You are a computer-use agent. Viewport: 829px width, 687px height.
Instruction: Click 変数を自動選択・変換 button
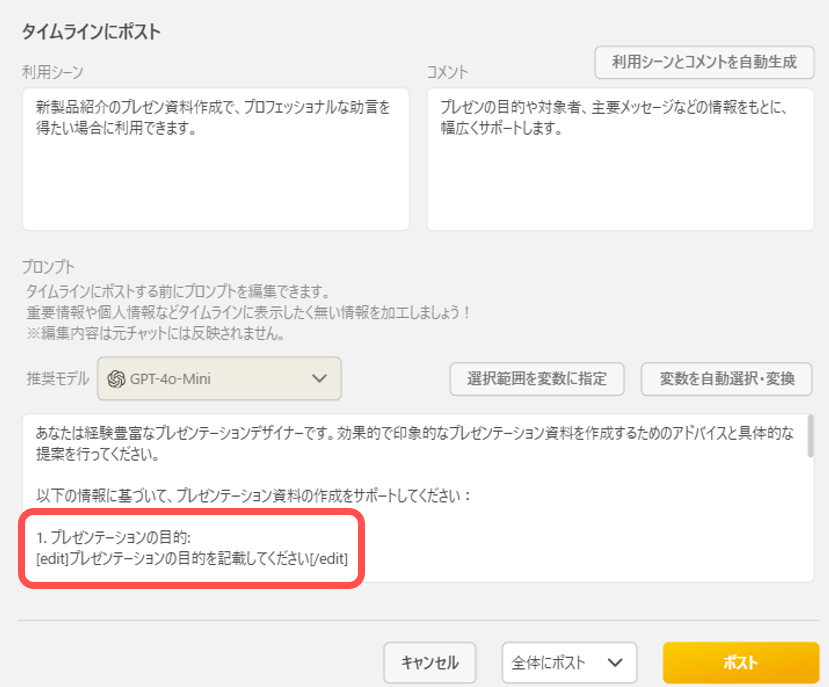(726, 379)
